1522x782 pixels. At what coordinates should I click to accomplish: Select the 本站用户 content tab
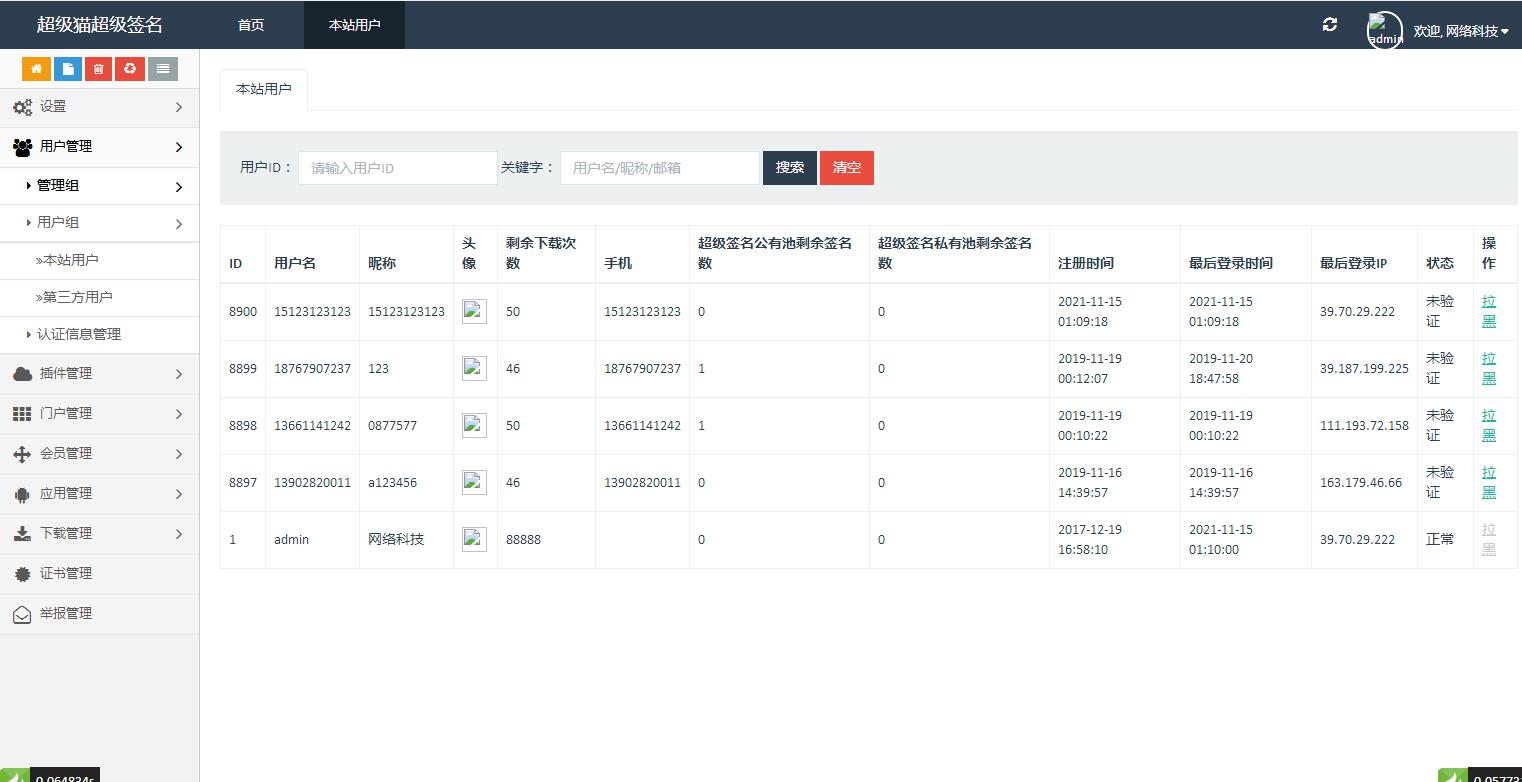(x=263, y=89)
